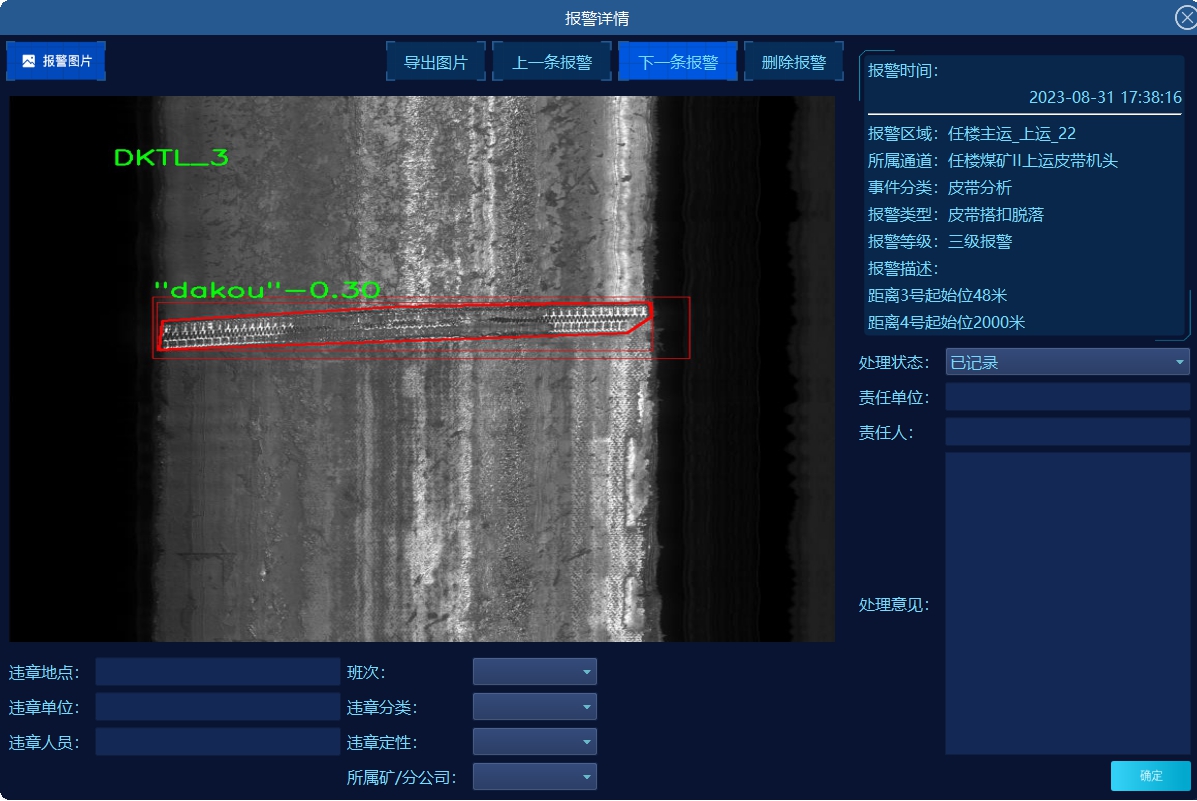Focus the 违章地点 input field
Screen dimensions: 1197x801
click(218, 672)
